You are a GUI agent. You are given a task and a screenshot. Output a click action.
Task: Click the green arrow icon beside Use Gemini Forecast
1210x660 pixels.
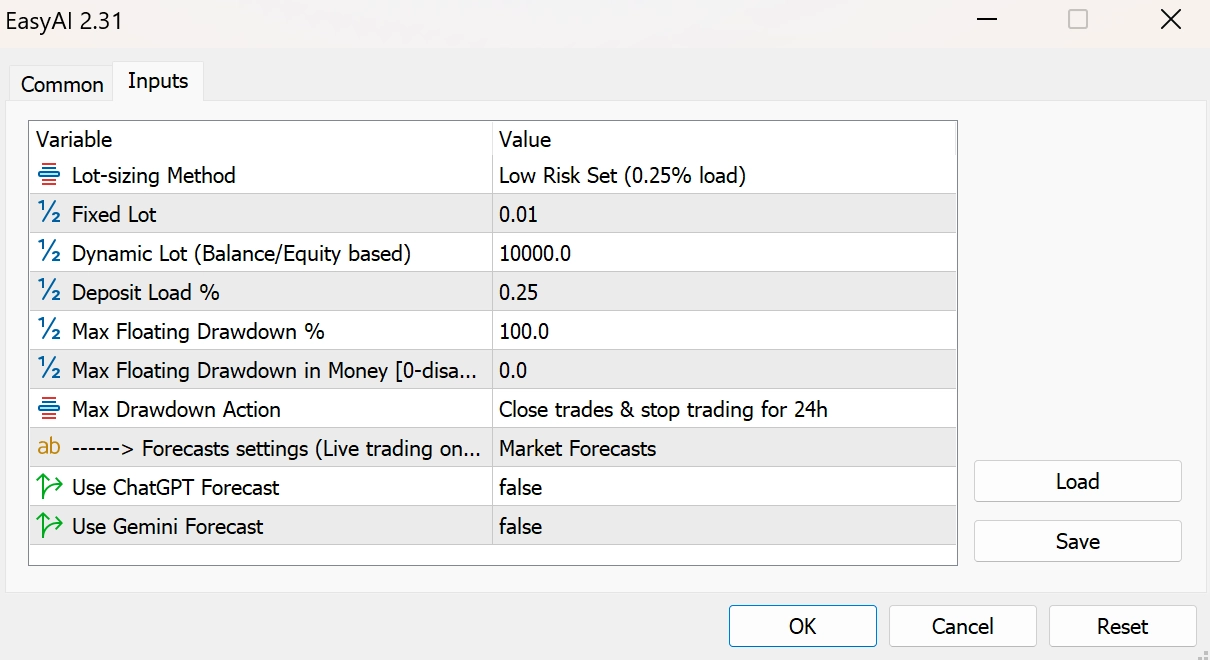(49, 526)
